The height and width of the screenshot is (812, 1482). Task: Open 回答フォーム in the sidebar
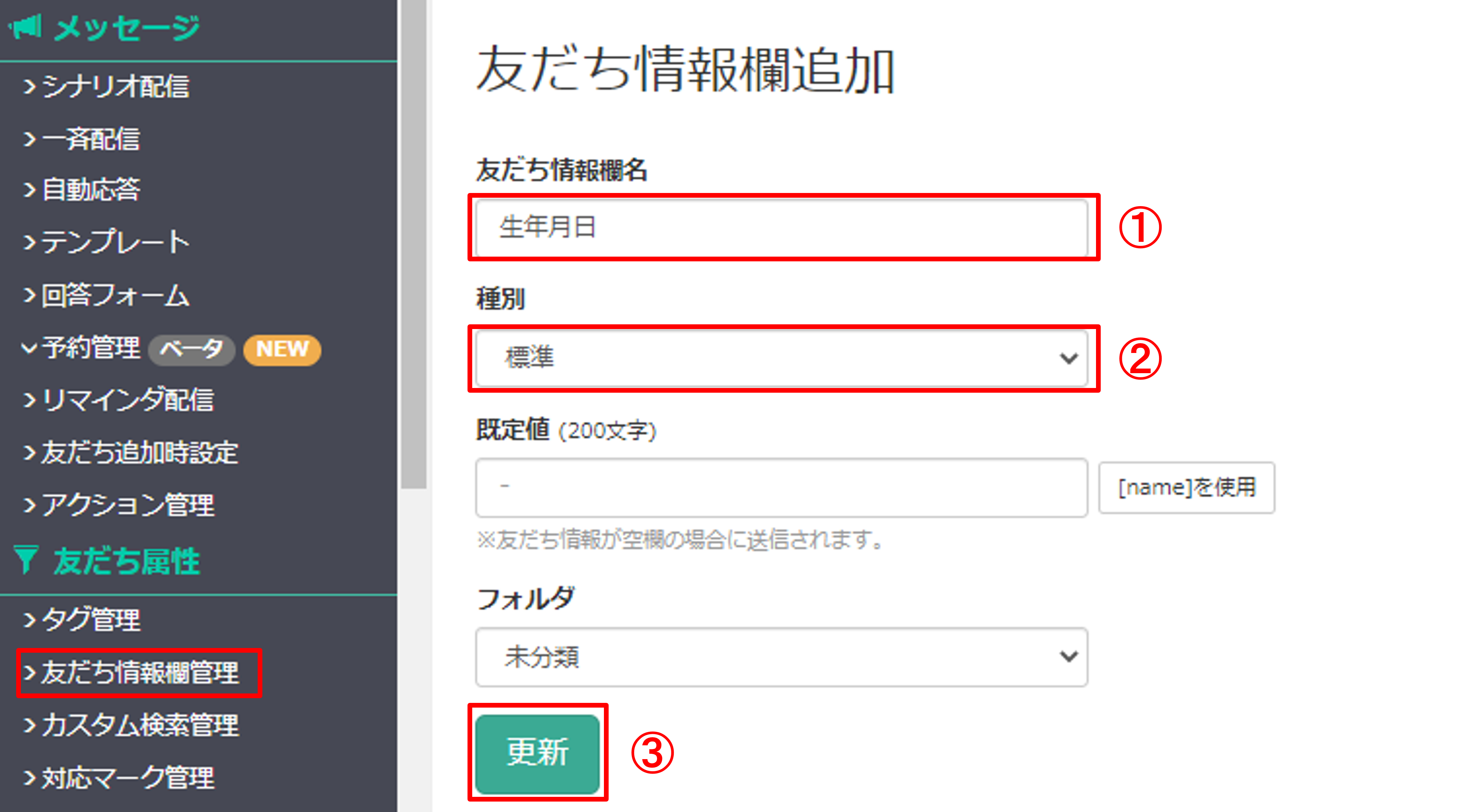pos(115,295)
